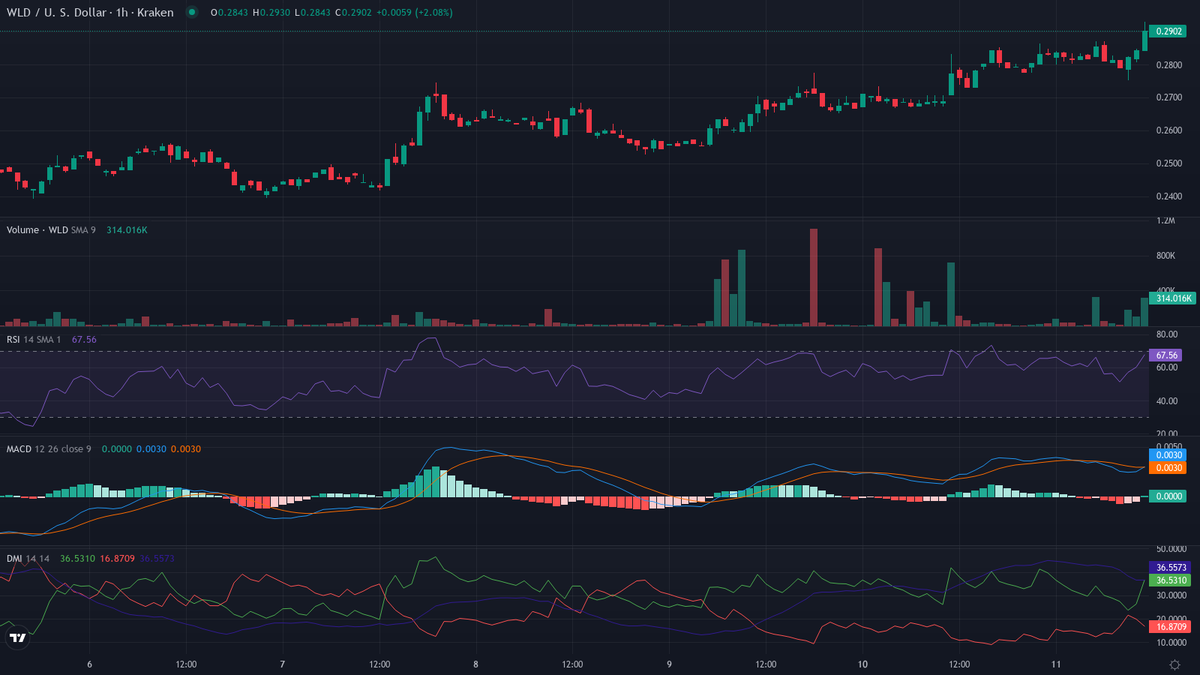The image size is (1200, 675).
Task: Click the DMI legend value 36.5310
Action: tap(78, 558)
